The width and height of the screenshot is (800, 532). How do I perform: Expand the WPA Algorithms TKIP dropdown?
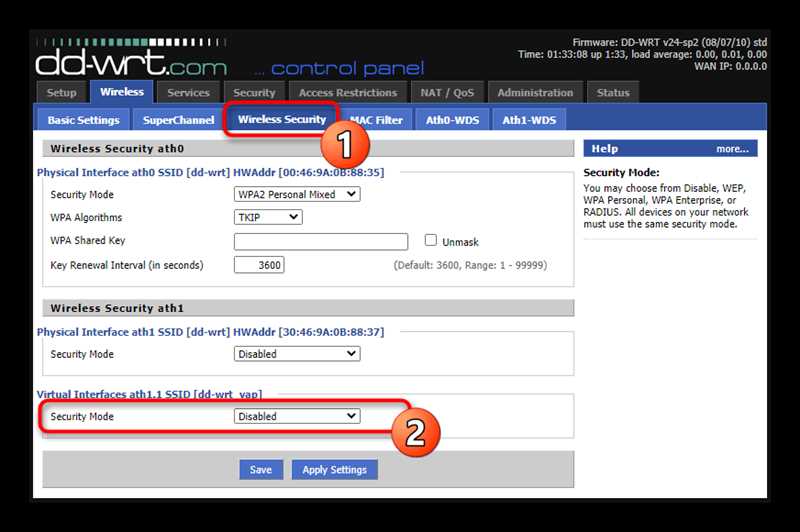[x=268, y=217]
